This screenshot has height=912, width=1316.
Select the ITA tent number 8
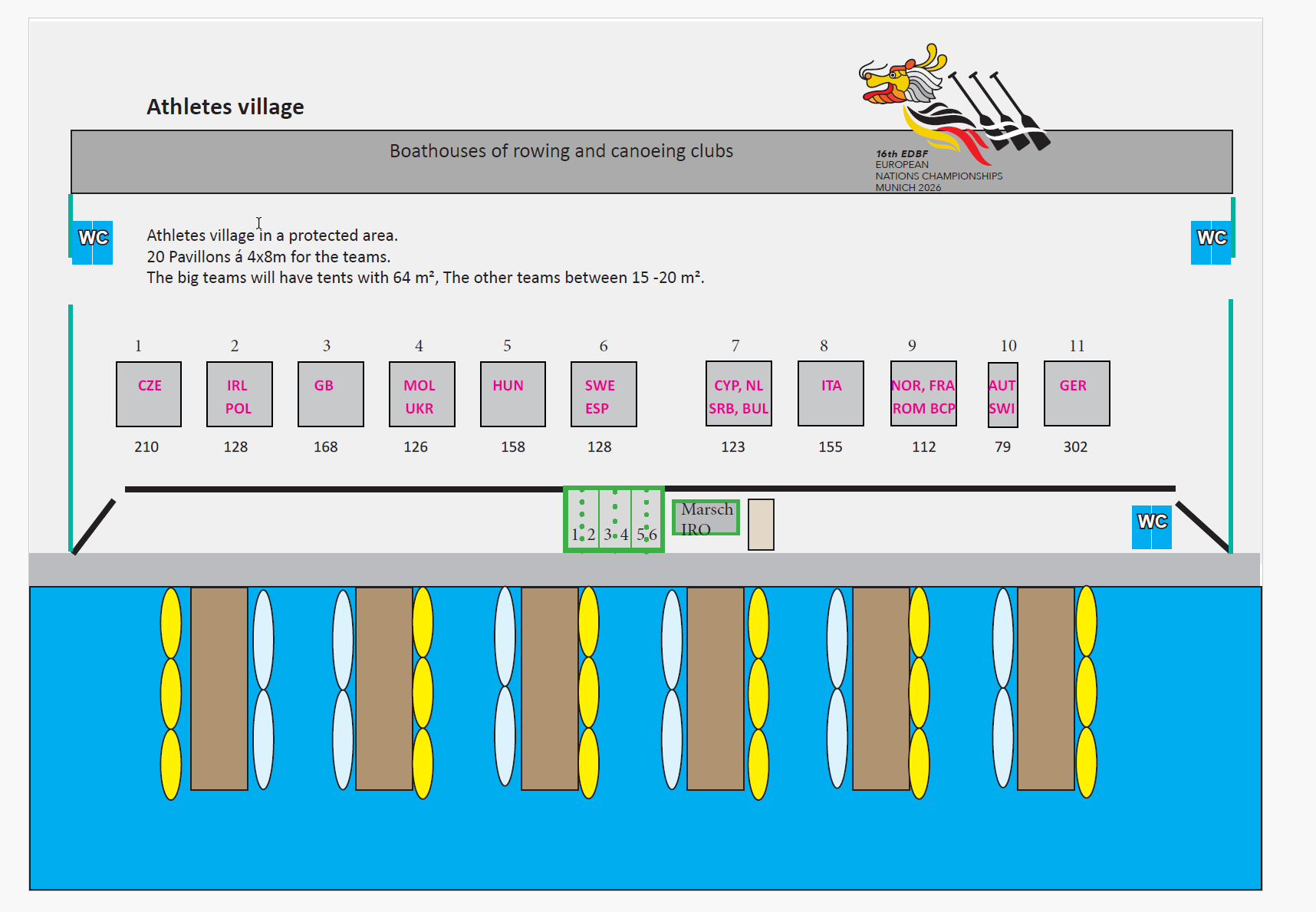click(x=831, y=393)
